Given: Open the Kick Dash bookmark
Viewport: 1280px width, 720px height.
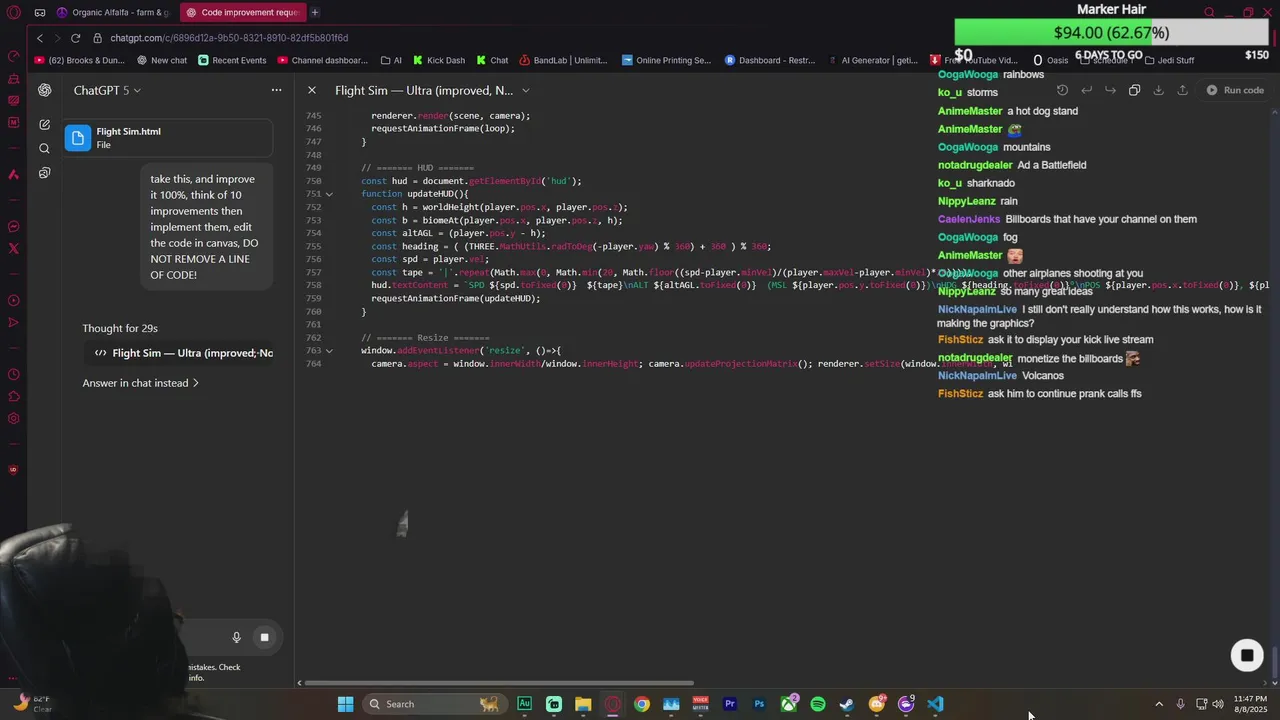Looking at the screenshot, I should pos(439,60).
